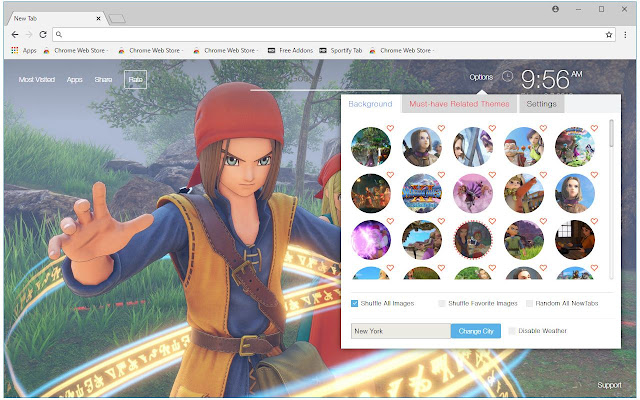The width and height of the screenshot is (640, 400).
Task: Open the Chrome profile account icon
Action: coord(556,9)
